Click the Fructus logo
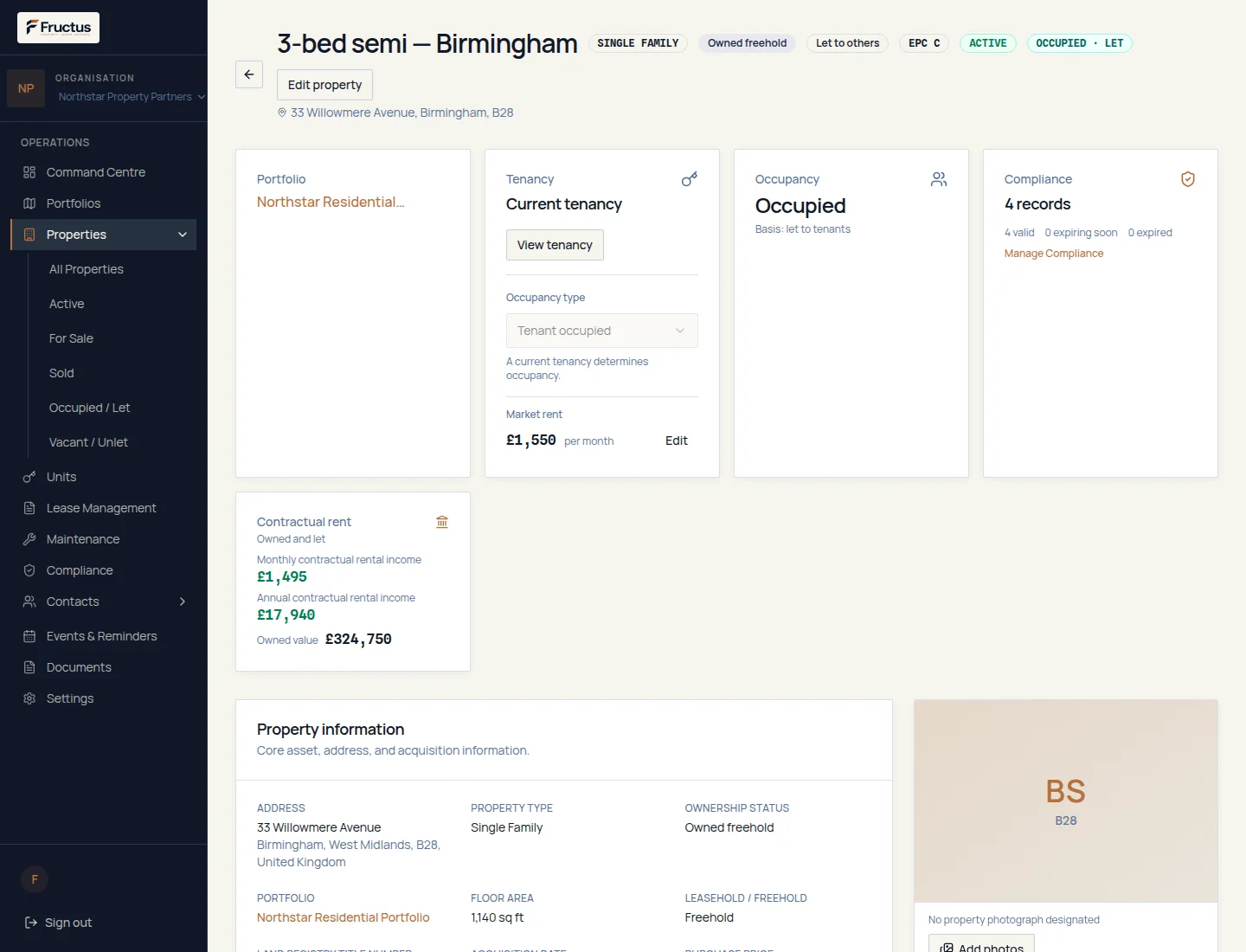The width and height of the screenshot is (1246, 952). point(58,28)
